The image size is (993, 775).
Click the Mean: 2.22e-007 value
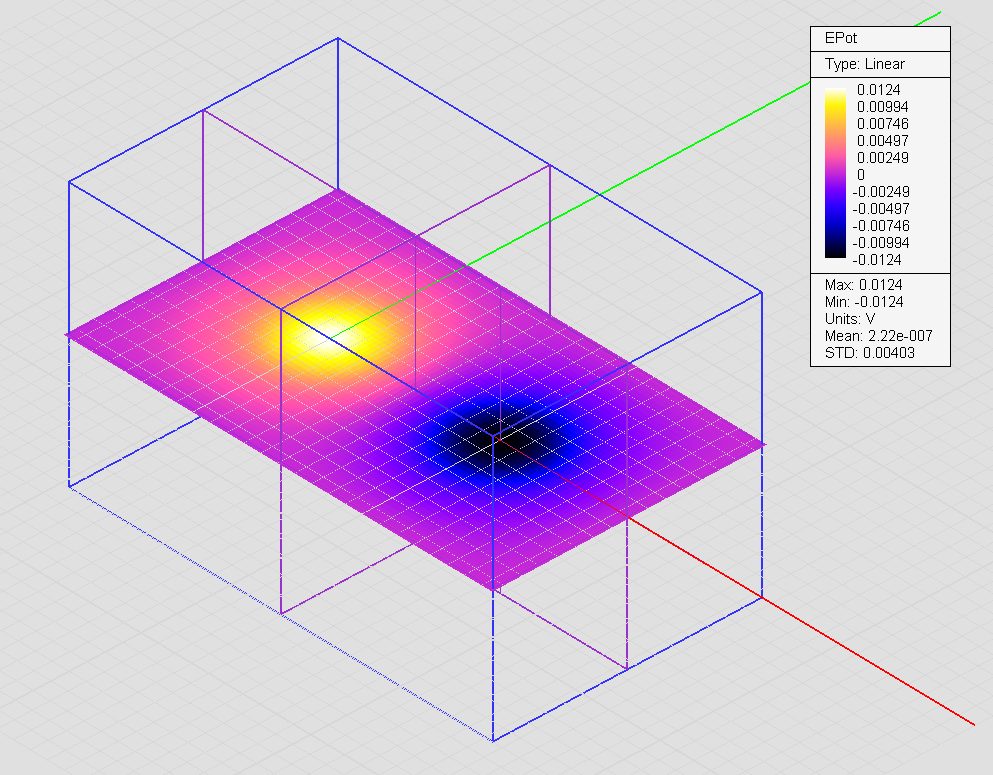coord(877,336)
